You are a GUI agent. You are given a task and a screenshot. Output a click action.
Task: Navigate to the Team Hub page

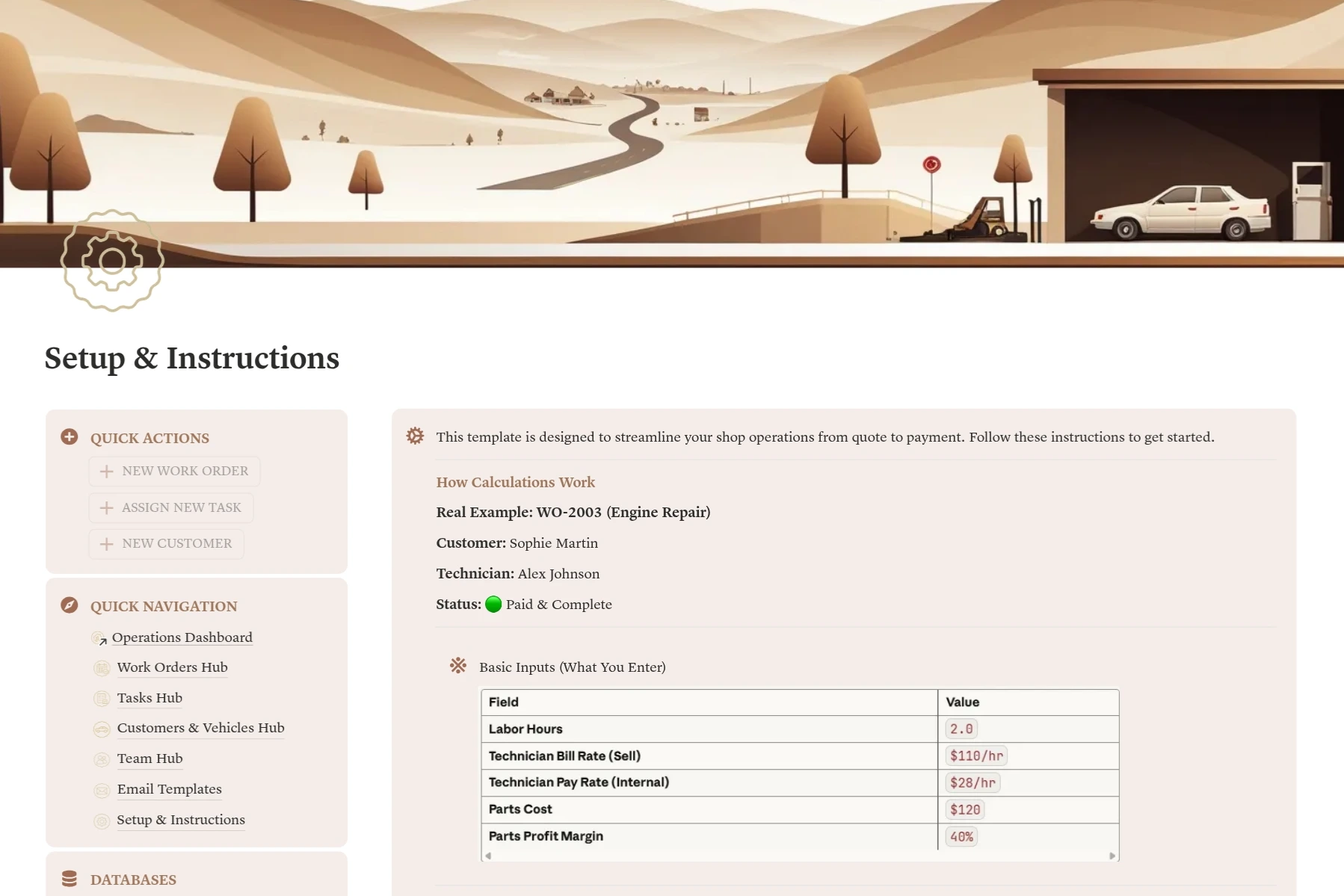point(149,758)
